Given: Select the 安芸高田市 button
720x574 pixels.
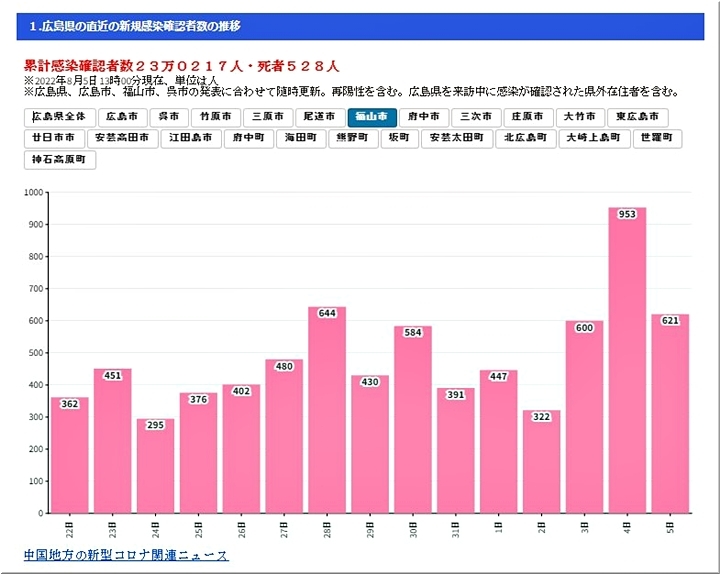Looking at the screenshot, I should [122, 138].
